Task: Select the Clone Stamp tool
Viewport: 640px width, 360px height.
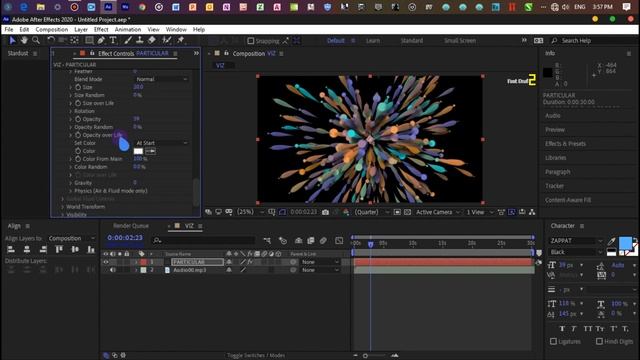Action: pyautogui.click(x=139, y=40)
